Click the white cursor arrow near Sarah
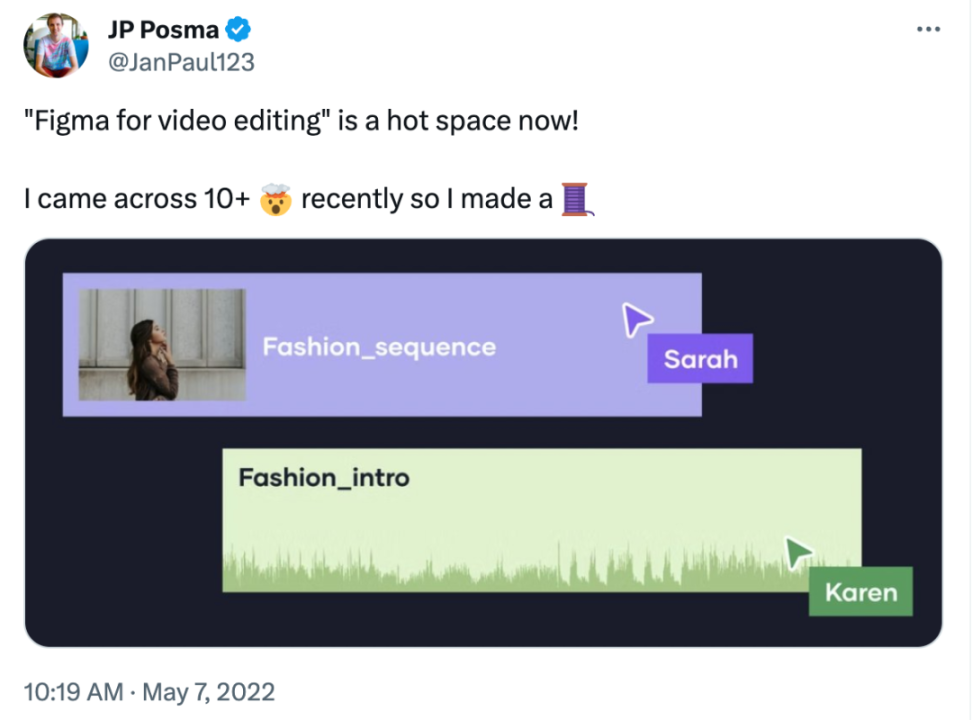972x720 pixels. tap(636, 320)
